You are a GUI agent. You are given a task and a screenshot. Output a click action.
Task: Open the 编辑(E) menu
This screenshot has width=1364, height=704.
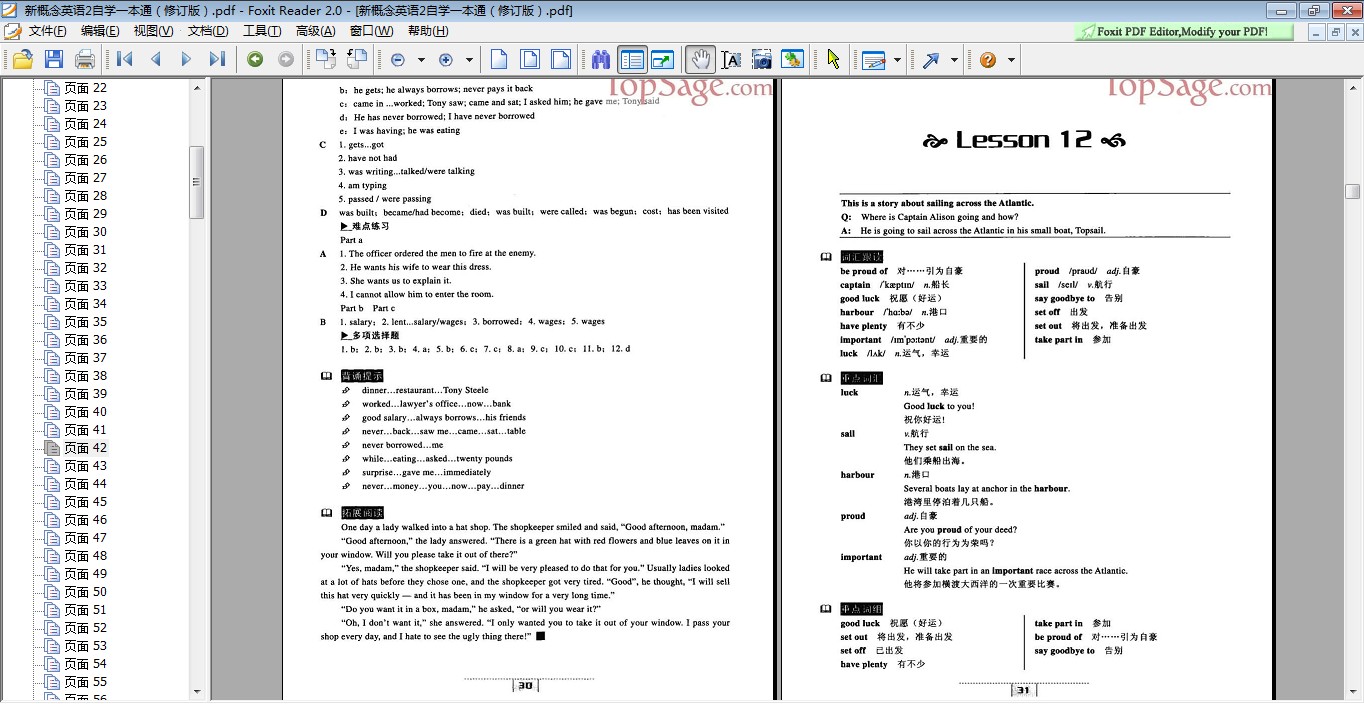pyautogui.click(x=100, y=31)
